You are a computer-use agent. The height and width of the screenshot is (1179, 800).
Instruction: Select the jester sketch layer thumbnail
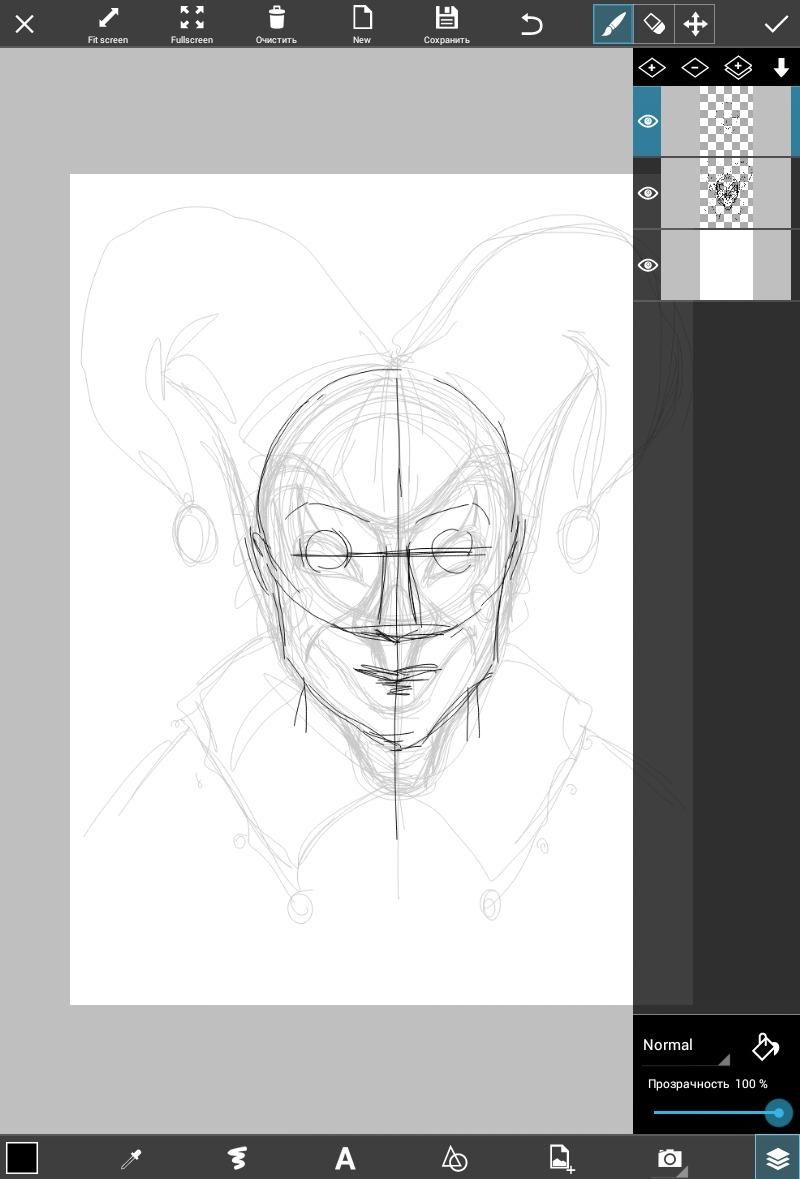coord(726,193)
